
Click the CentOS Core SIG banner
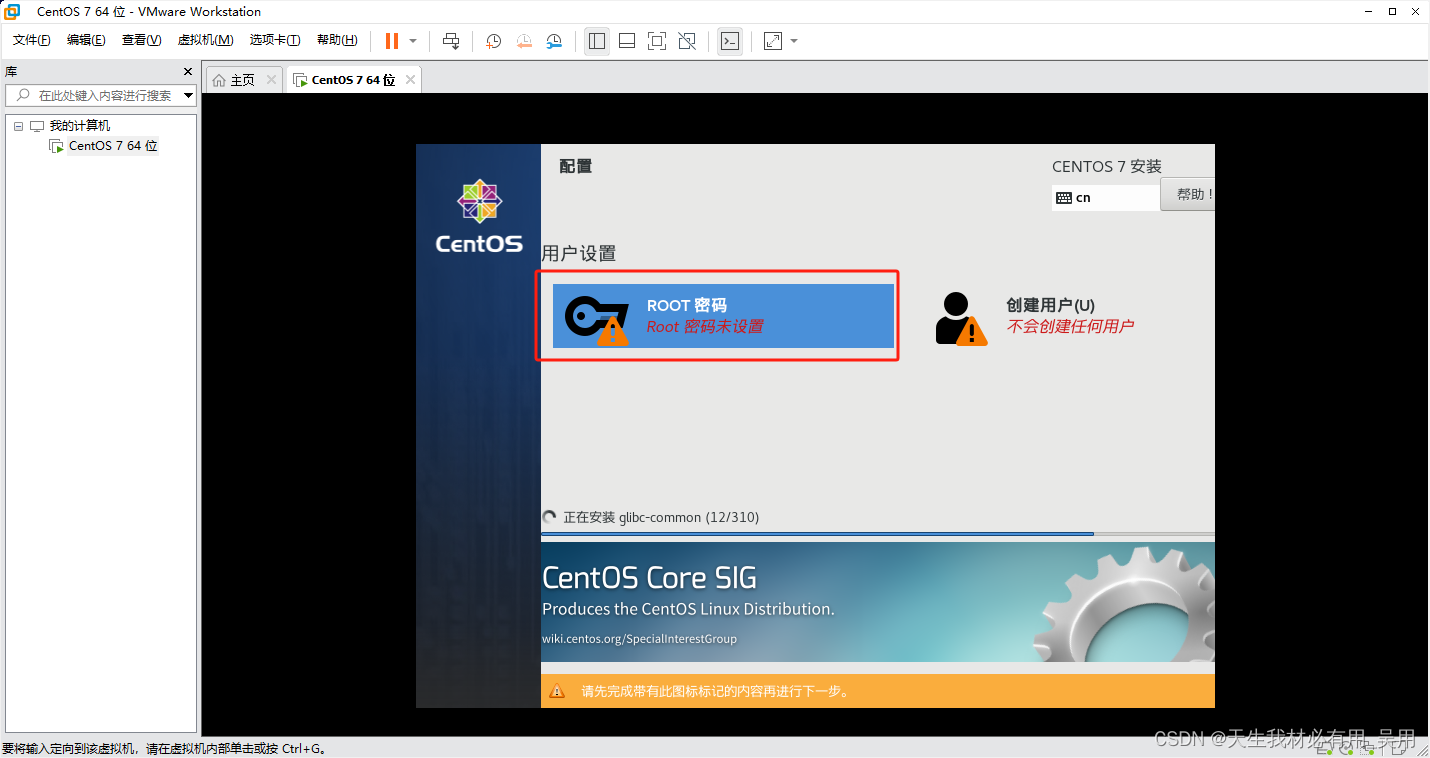[878, 602]
